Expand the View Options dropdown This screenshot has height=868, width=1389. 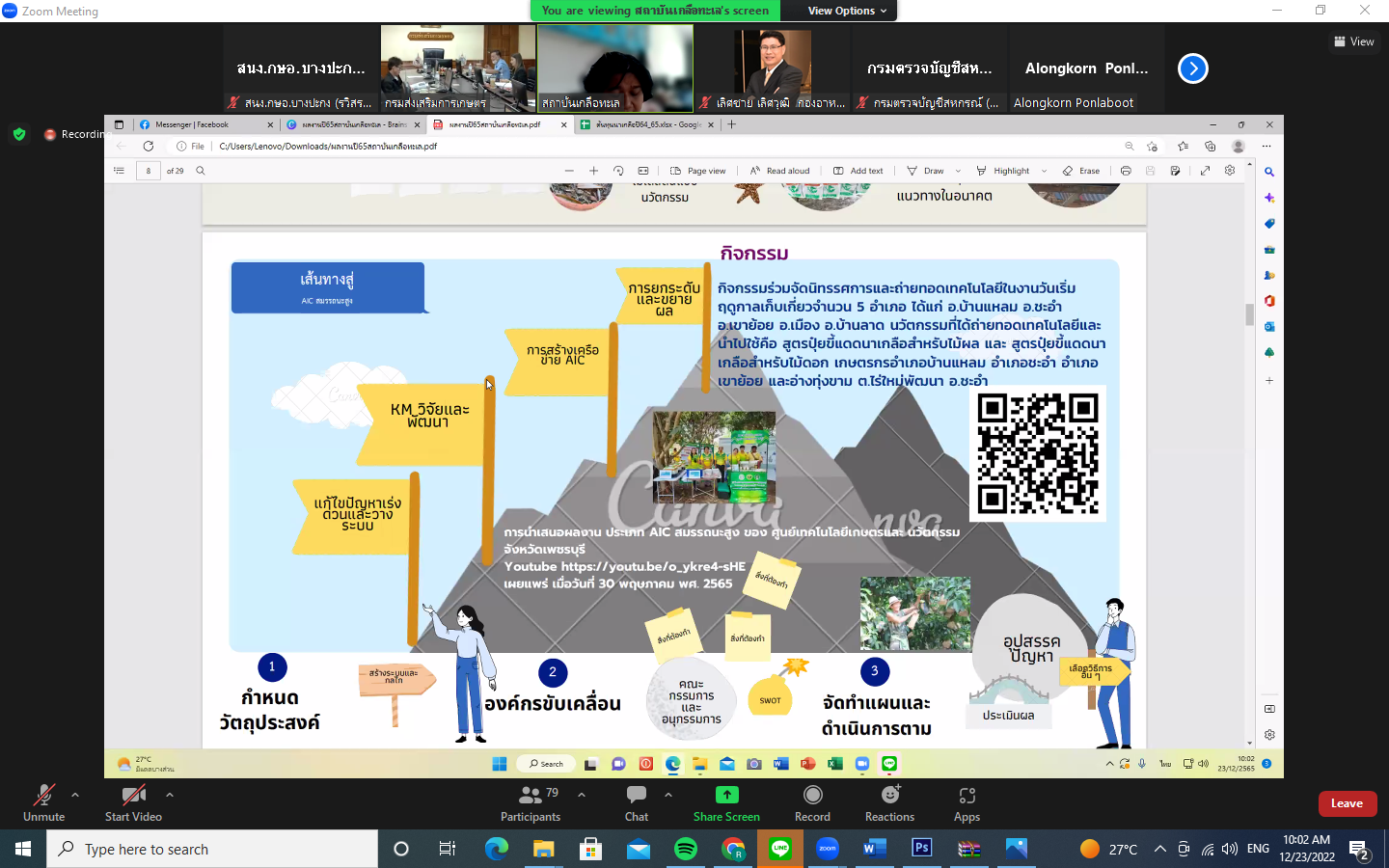click(847, 11)
